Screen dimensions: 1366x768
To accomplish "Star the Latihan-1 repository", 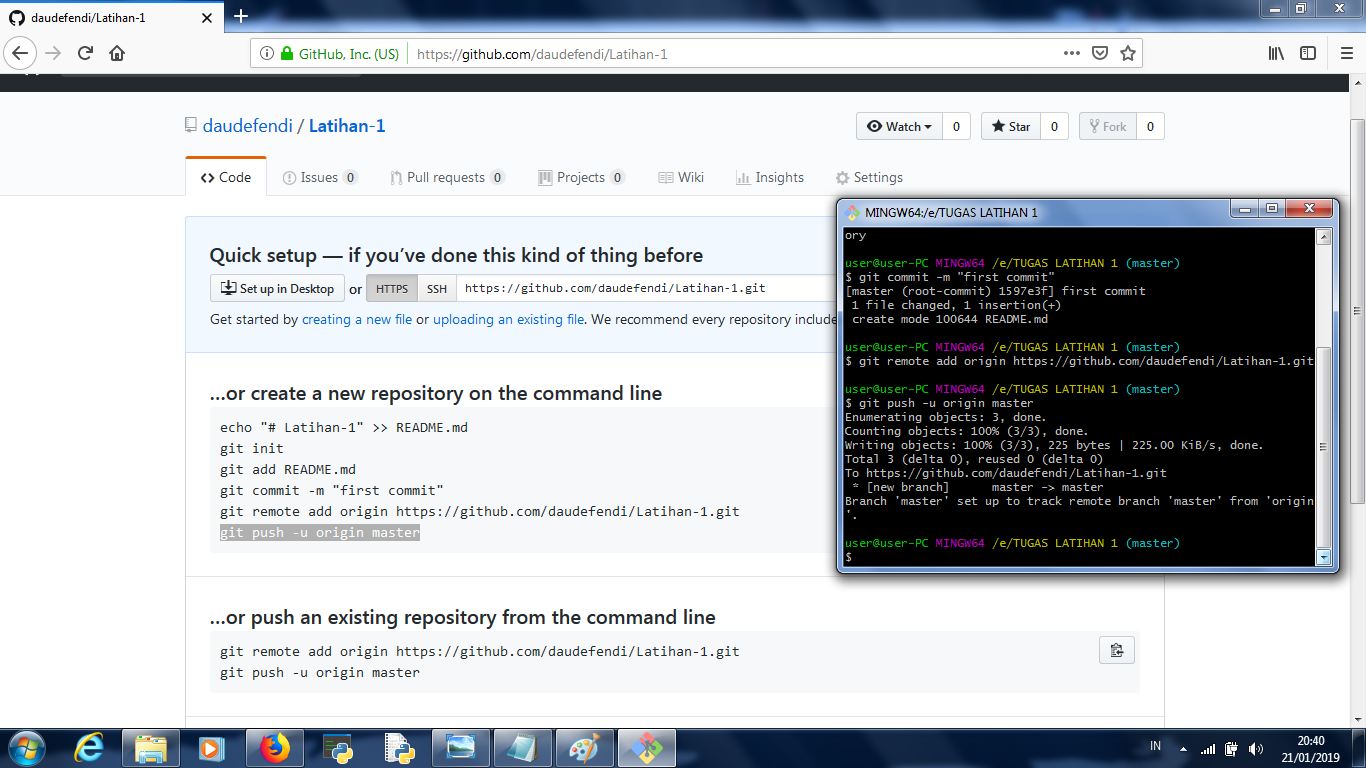I will point(1011,126).
